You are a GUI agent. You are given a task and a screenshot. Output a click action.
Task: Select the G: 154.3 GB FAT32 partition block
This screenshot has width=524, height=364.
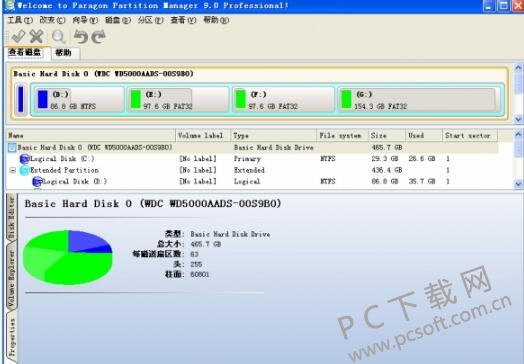419,100
